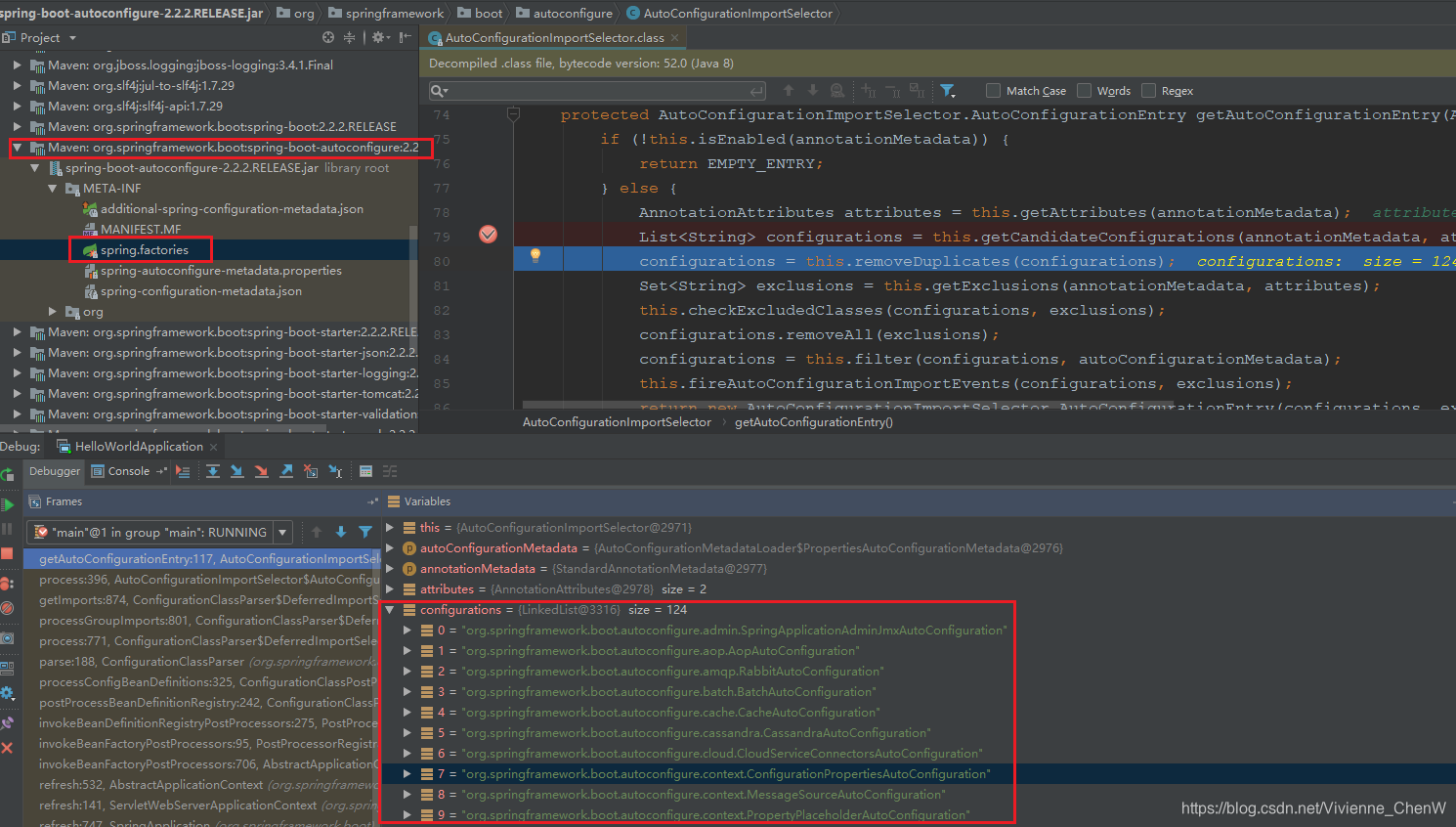Viewport: 1456px width, 827px height.
Task: Select additional-spring-configuration-metadata.json file
Action: tap(232, 209)
